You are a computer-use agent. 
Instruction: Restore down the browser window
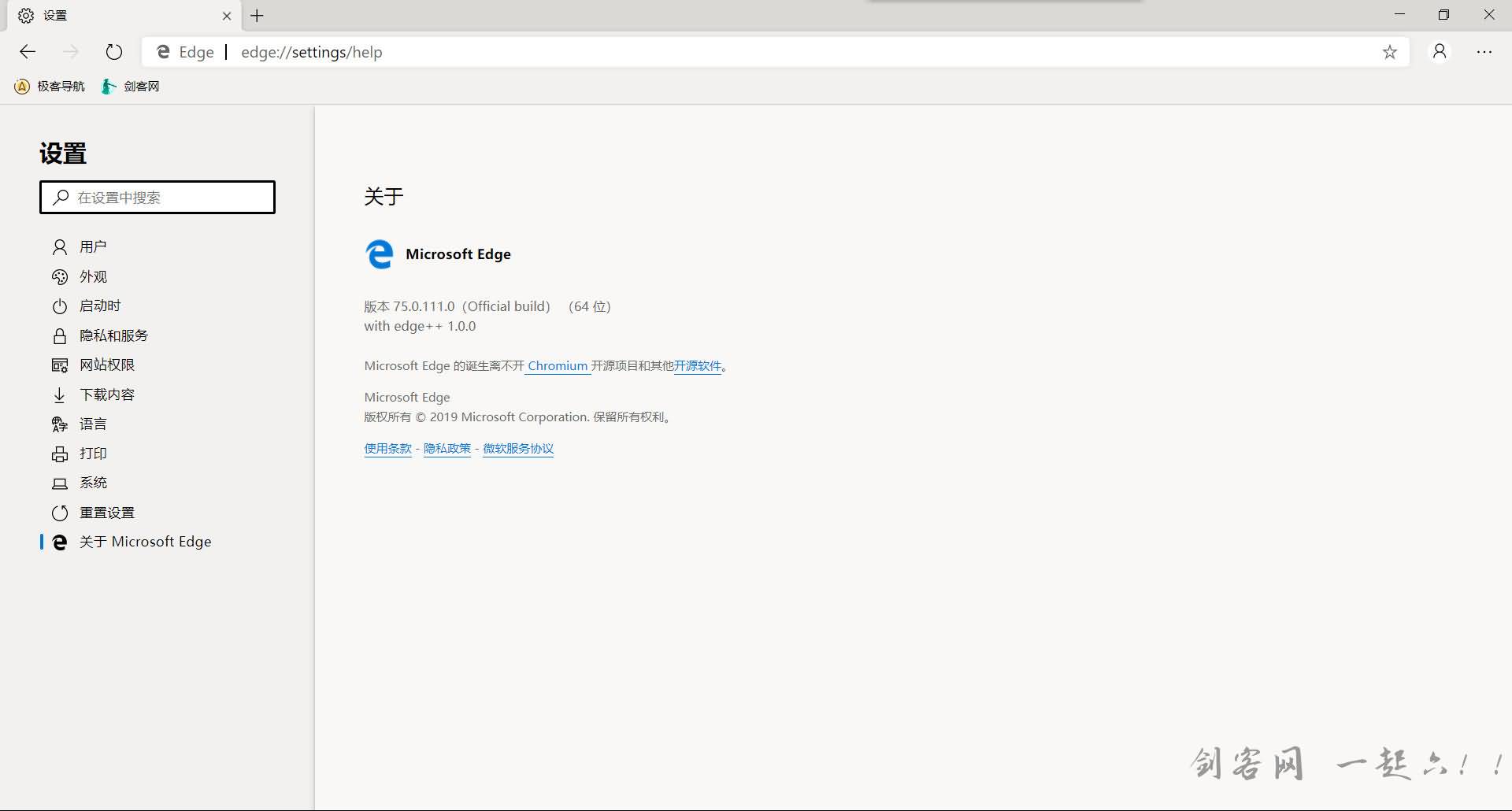(1443, 15)
